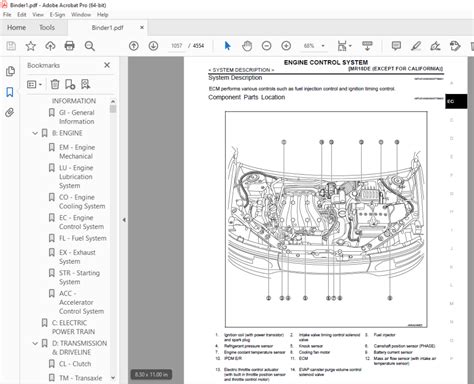The width and height of the screenshot is (474, 384).
Task: Open the Sign document pen icon
Action: click(435, 46)
